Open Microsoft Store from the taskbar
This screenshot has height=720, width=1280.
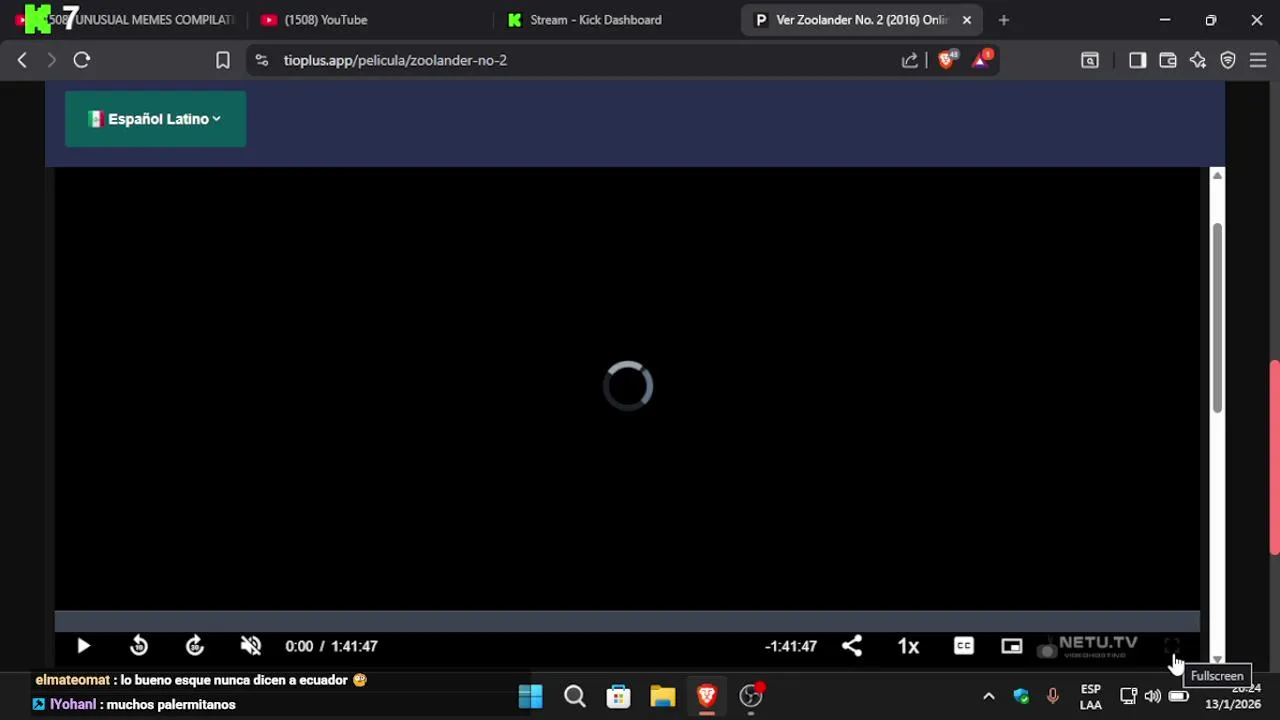click(618, 696)
